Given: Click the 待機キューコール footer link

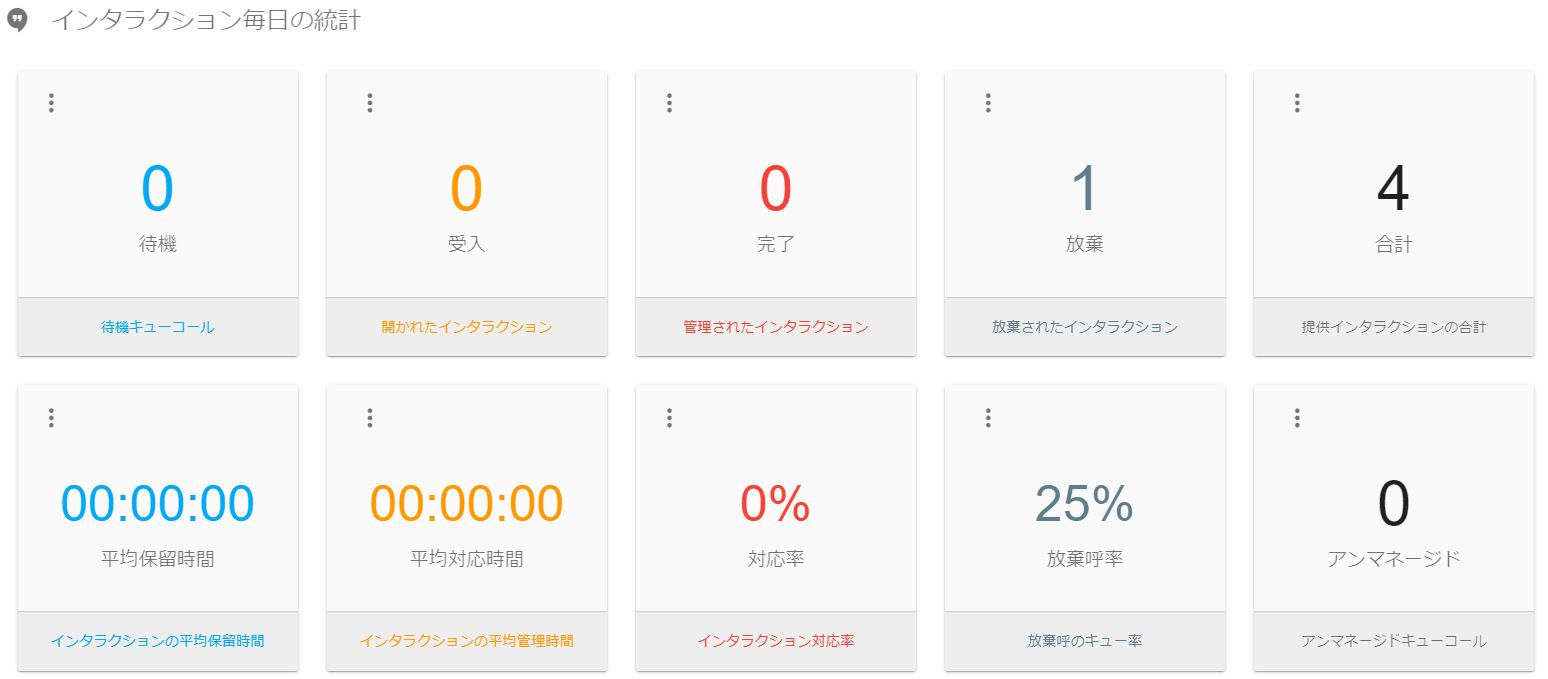Looking at the screenshot, I should point(157,327).
